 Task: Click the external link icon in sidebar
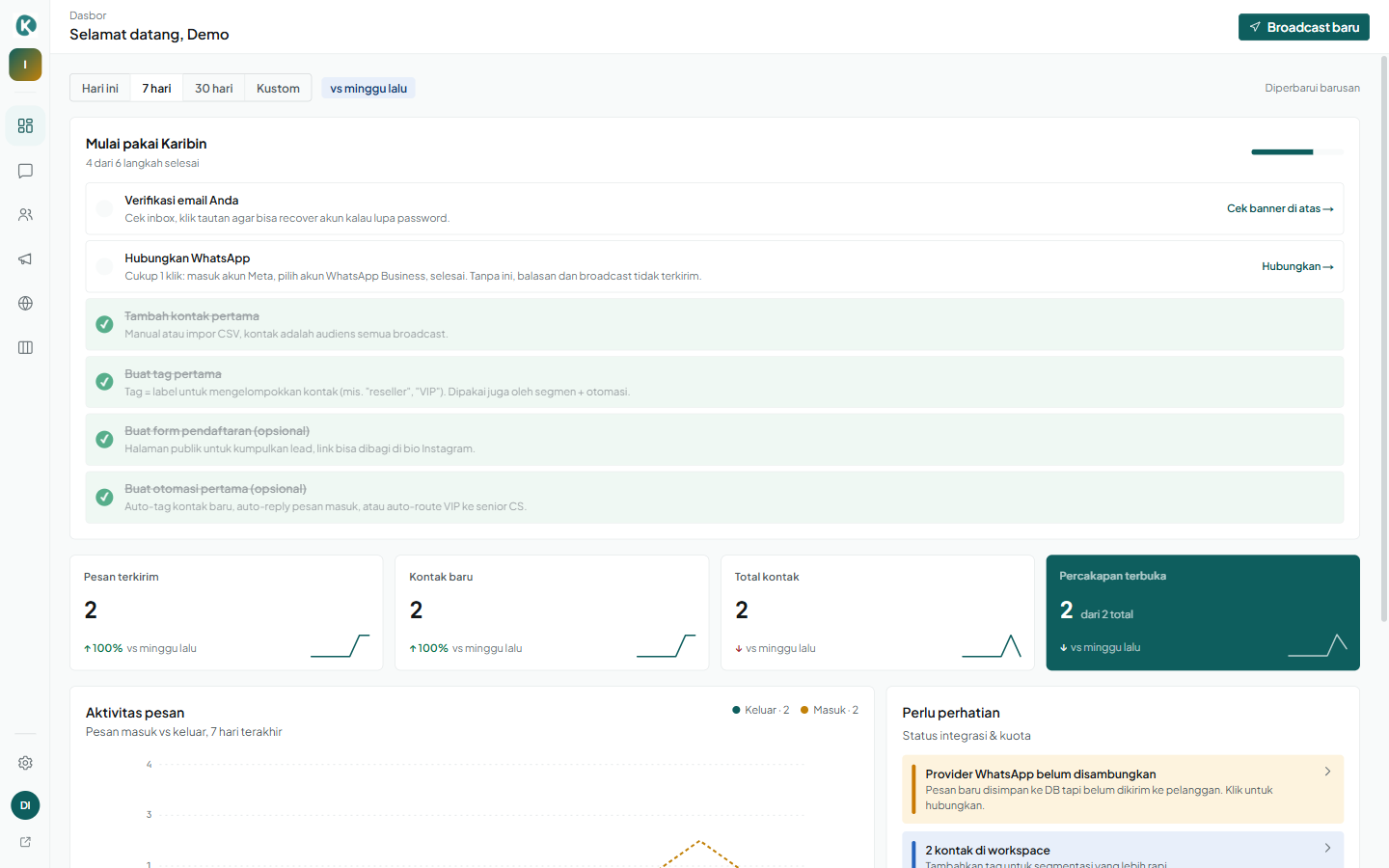click(x=25, y=842)
